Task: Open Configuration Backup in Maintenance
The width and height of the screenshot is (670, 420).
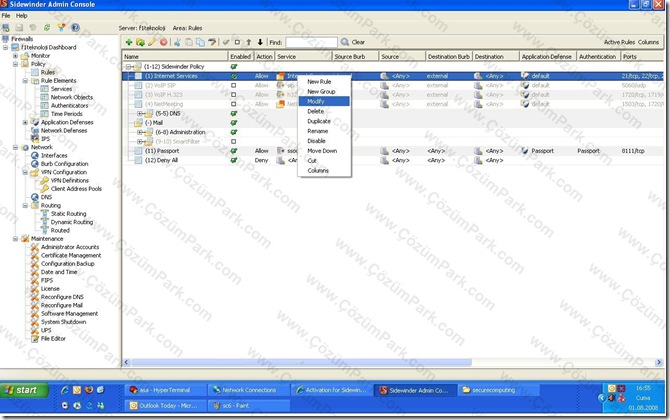Action: pyautogui.click(x=68, y=264)
